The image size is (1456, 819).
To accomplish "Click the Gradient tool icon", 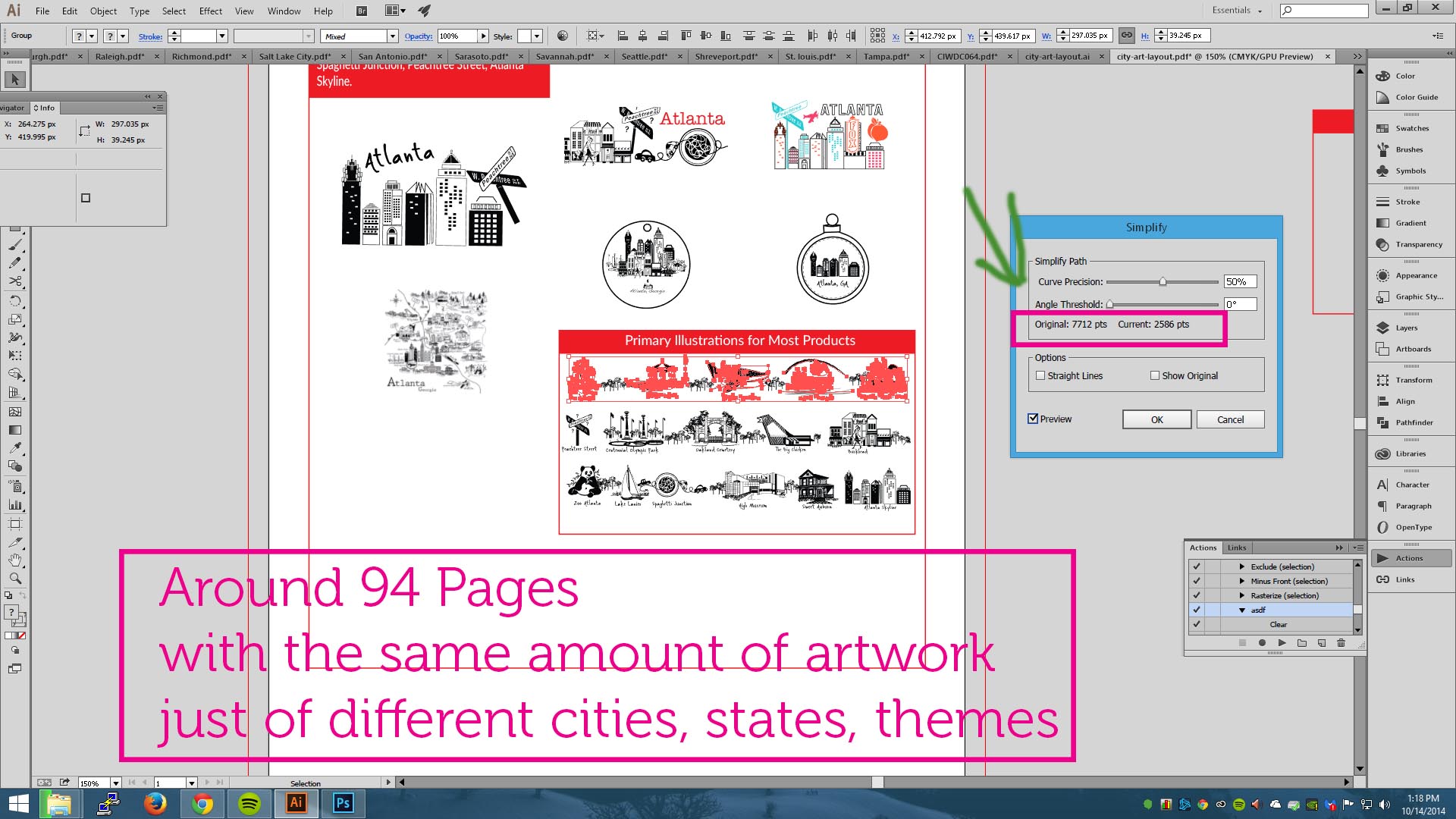I will point(15,431).
